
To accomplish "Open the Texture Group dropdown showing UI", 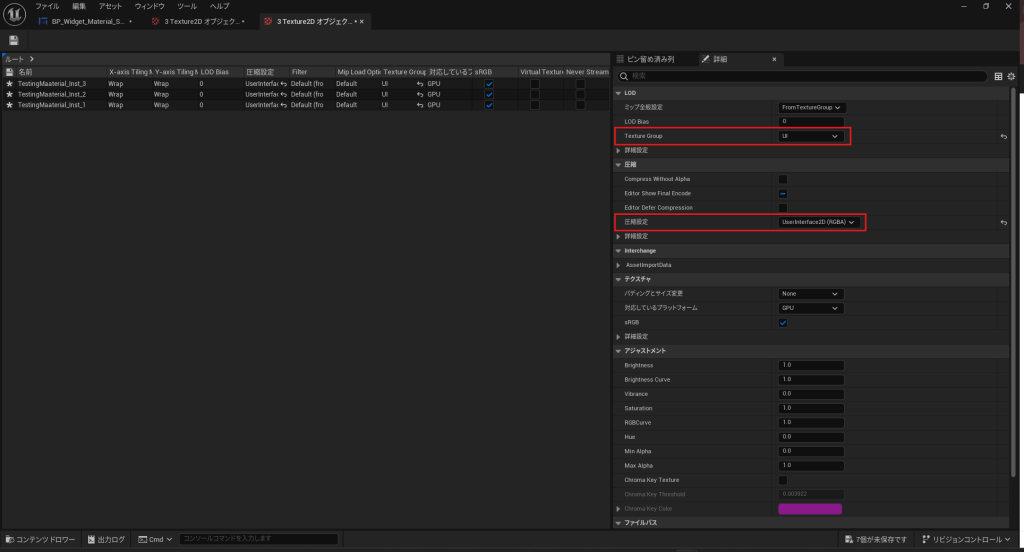I will (811, 136).
